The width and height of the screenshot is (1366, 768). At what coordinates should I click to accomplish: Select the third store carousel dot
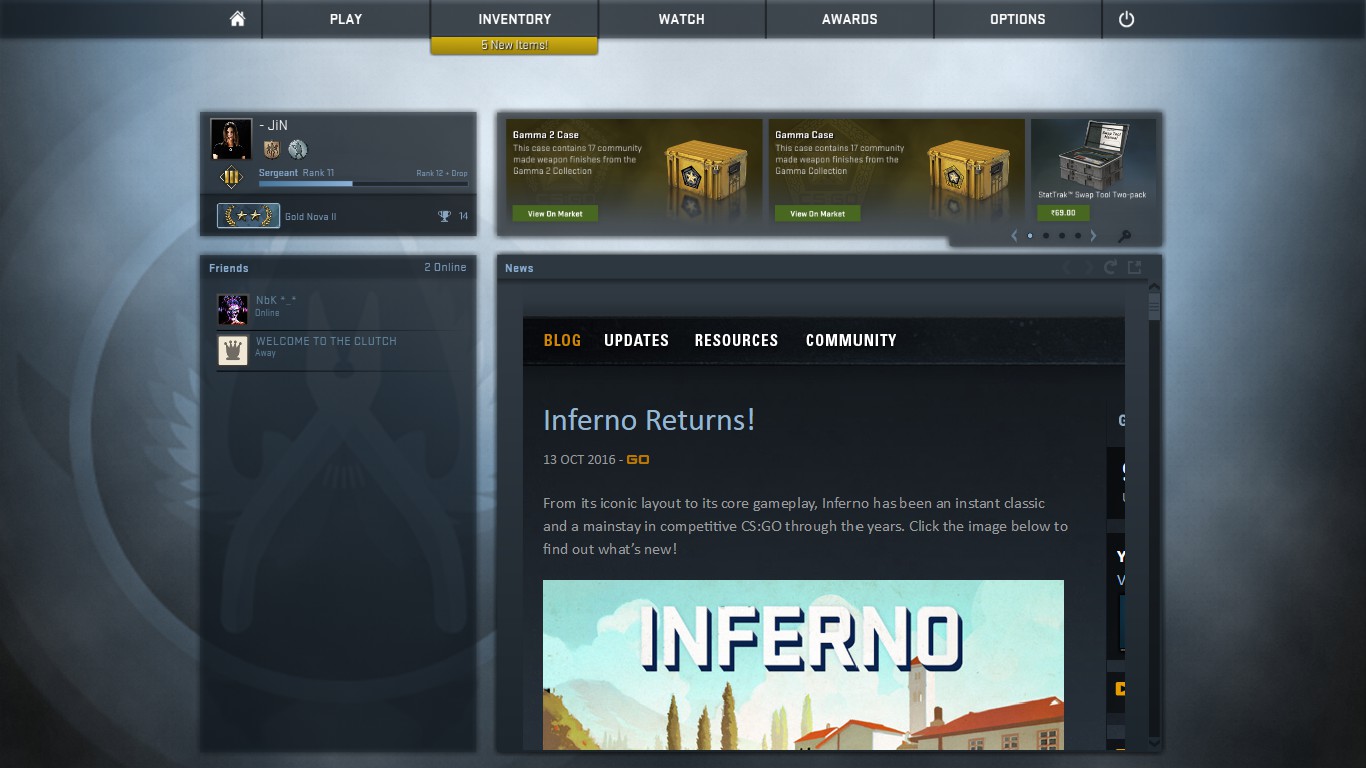[1062, 236]
